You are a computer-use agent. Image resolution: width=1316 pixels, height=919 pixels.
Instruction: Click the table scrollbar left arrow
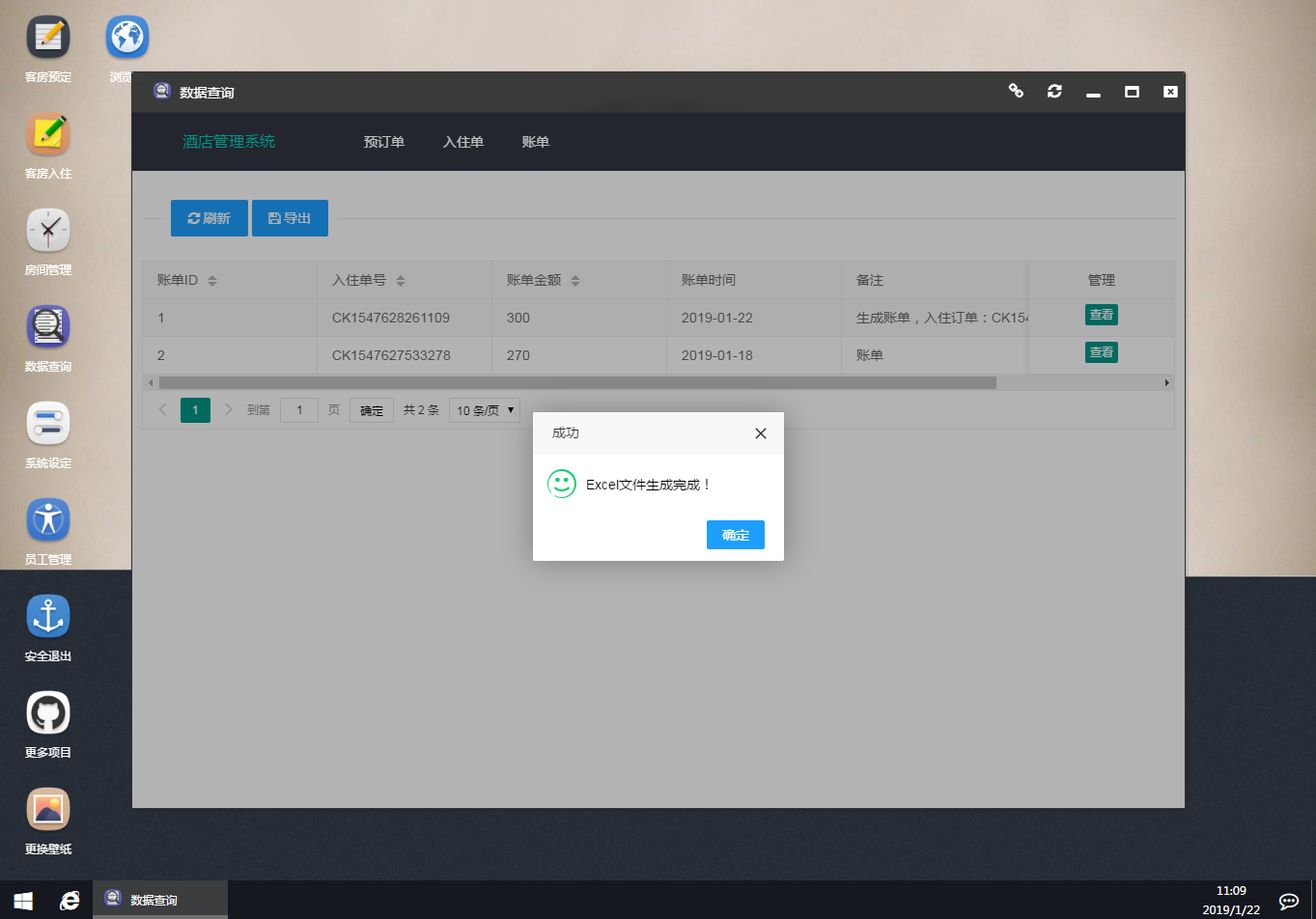pos(150,382)
